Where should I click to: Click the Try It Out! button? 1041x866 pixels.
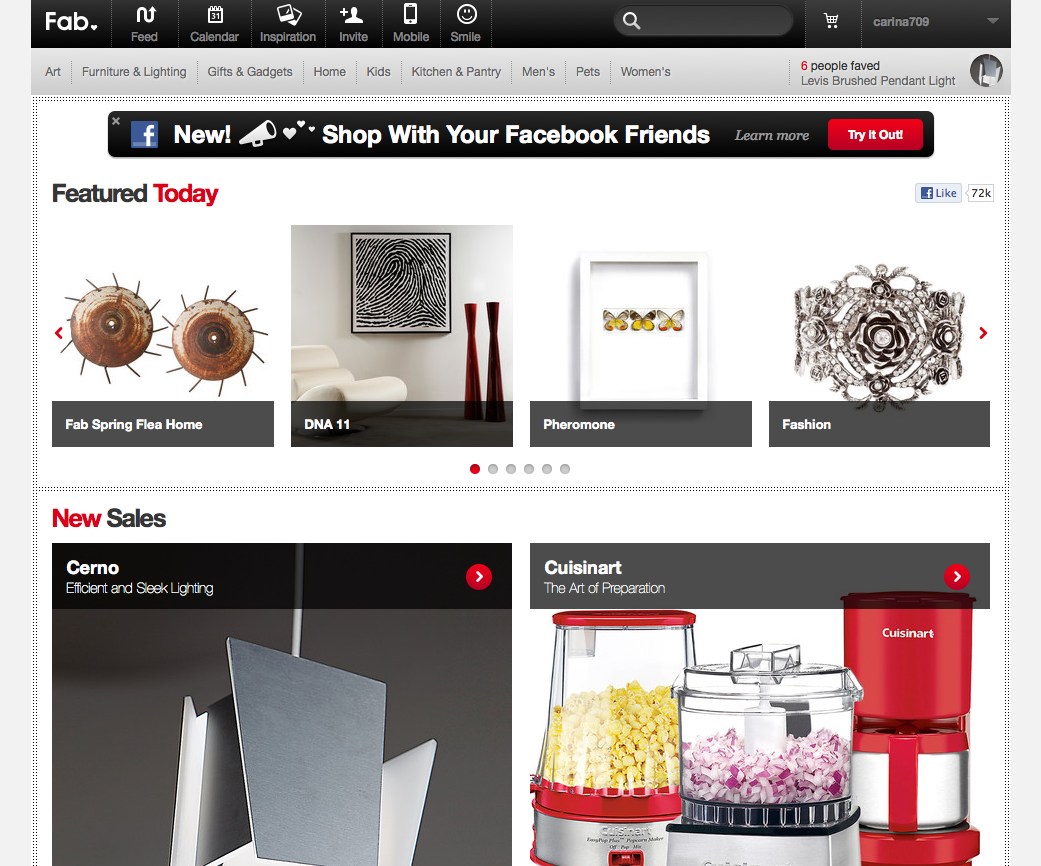(x=875, y=135)
